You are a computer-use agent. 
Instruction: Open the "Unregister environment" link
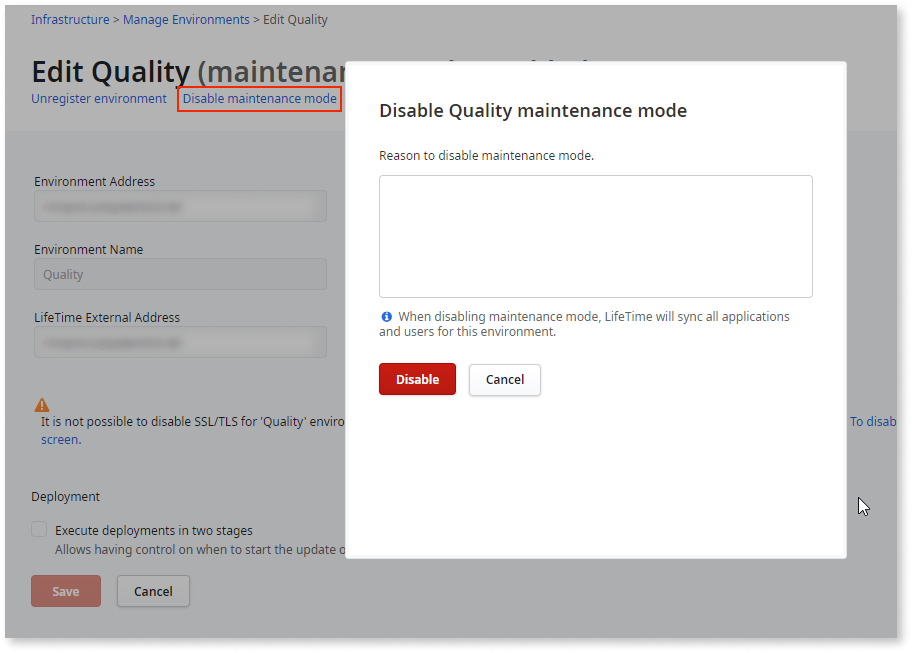coord(97,98)
